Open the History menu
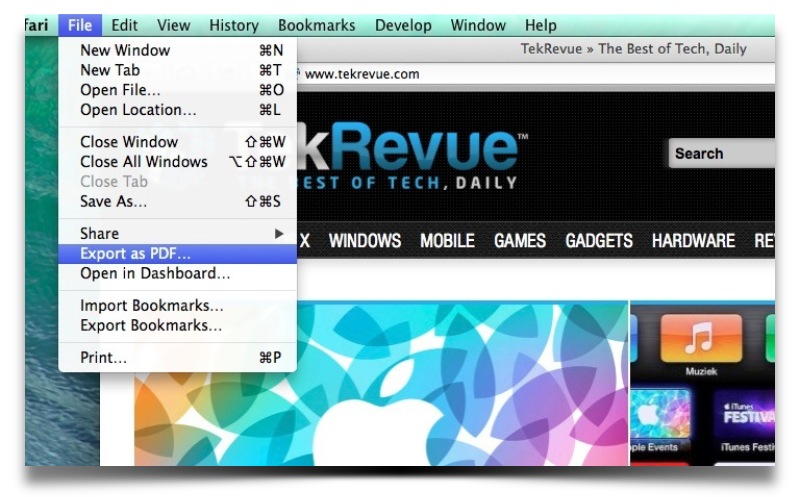Screen dimensions: 799x497 pos(234,25)
